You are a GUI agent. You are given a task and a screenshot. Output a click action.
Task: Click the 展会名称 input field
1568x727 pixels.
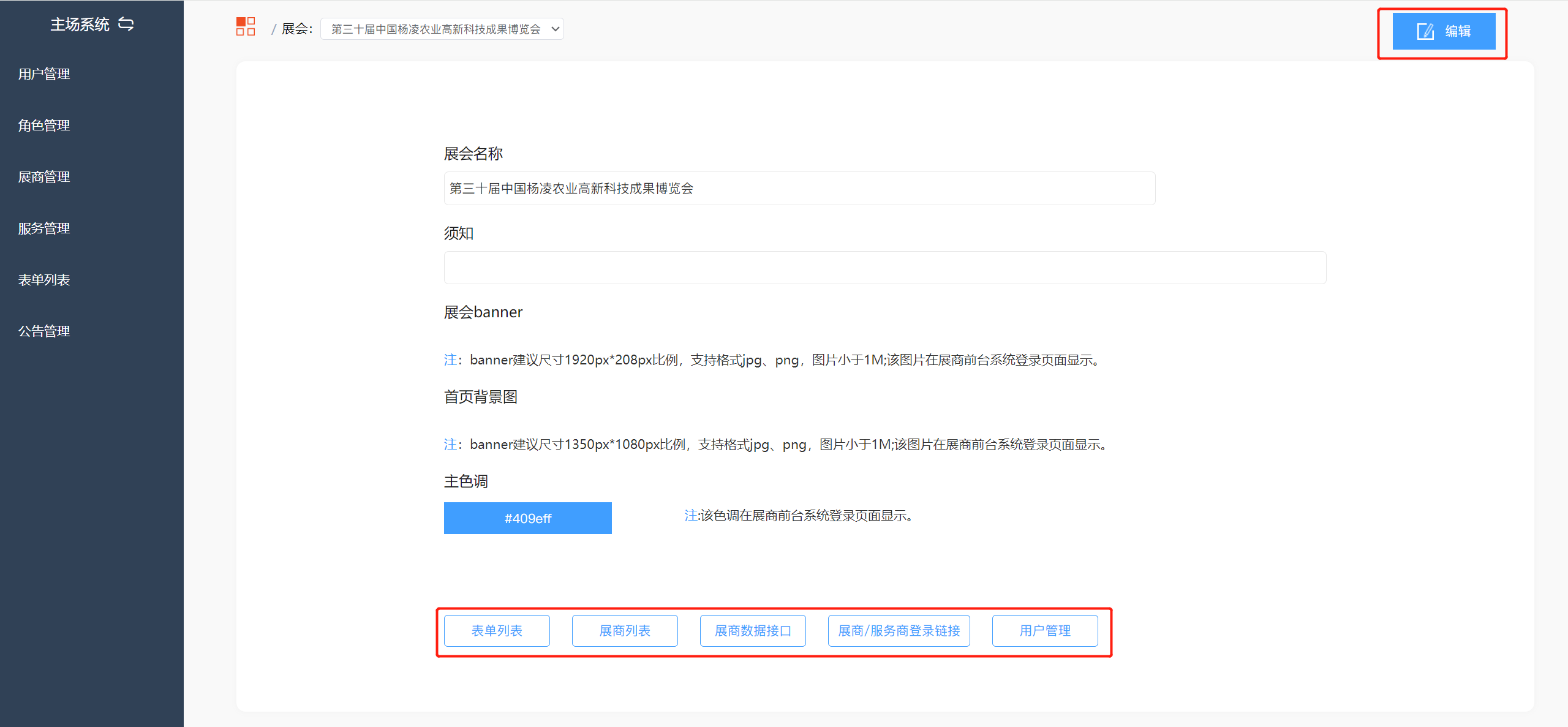[x=799, y=189]
